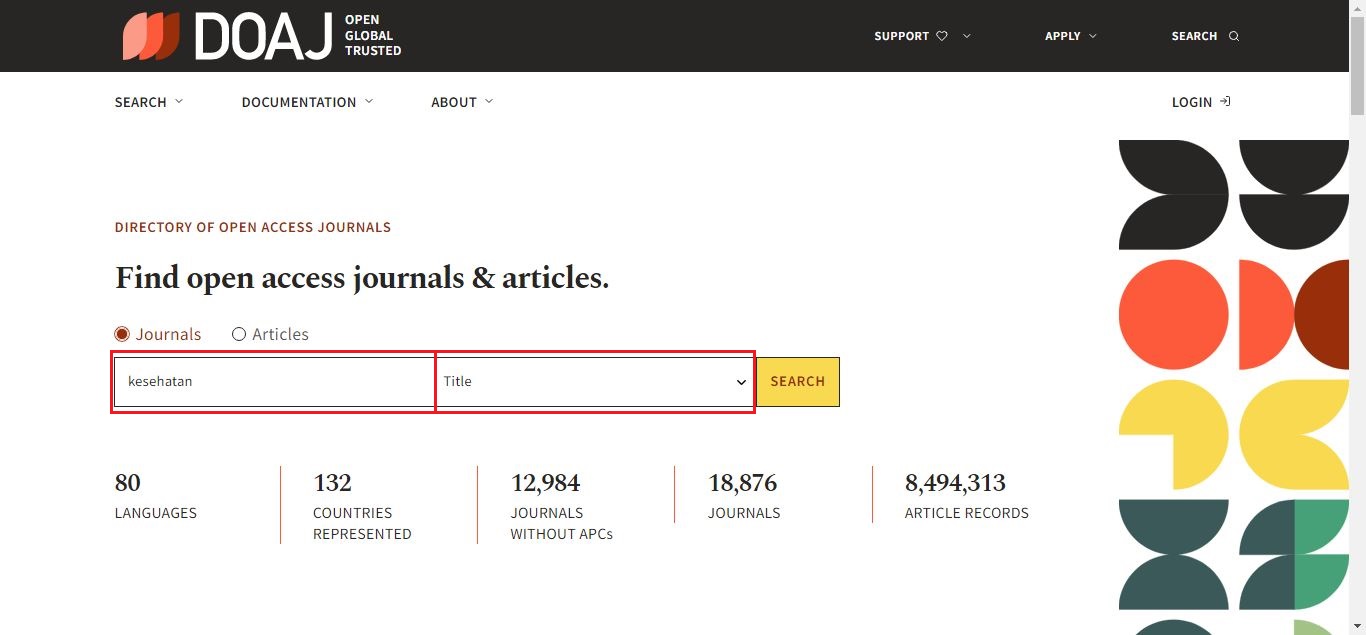Expand the chevron next to SUPPORT
This screenshot has height=635, width=1366.
click(x=967, y=36)
